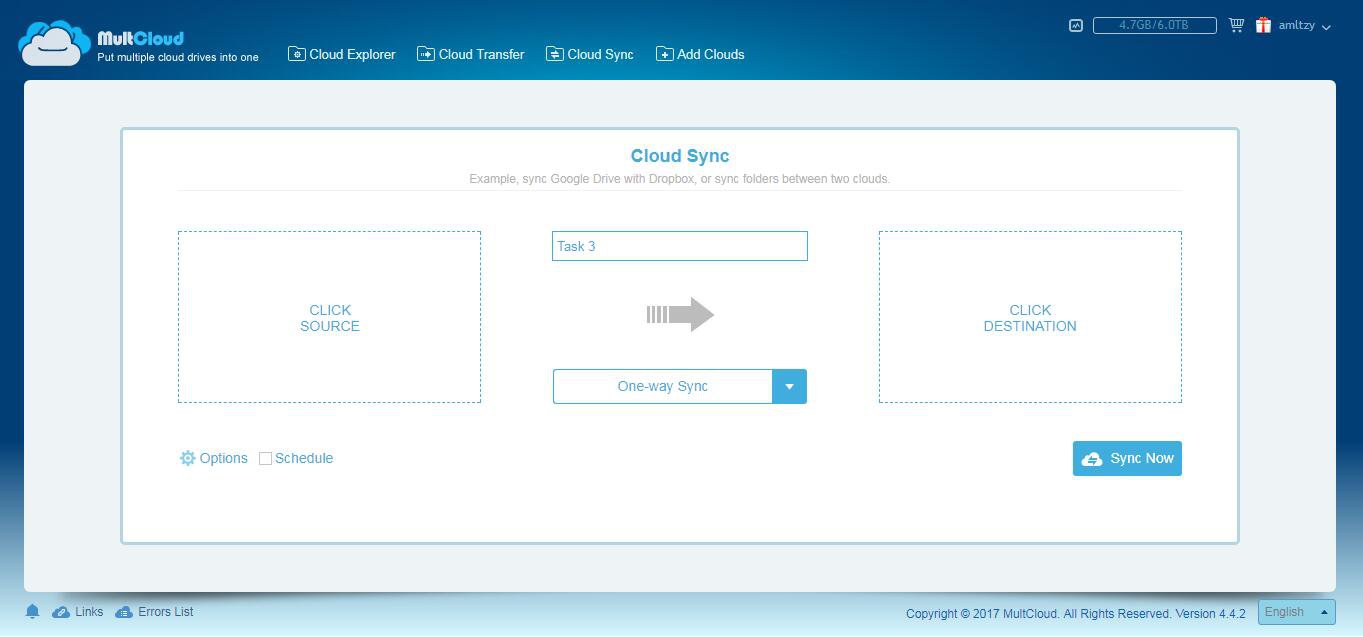Click the CLICK DESTINATION selection box
1363x637 pixels.
[x=1030, y=317]
